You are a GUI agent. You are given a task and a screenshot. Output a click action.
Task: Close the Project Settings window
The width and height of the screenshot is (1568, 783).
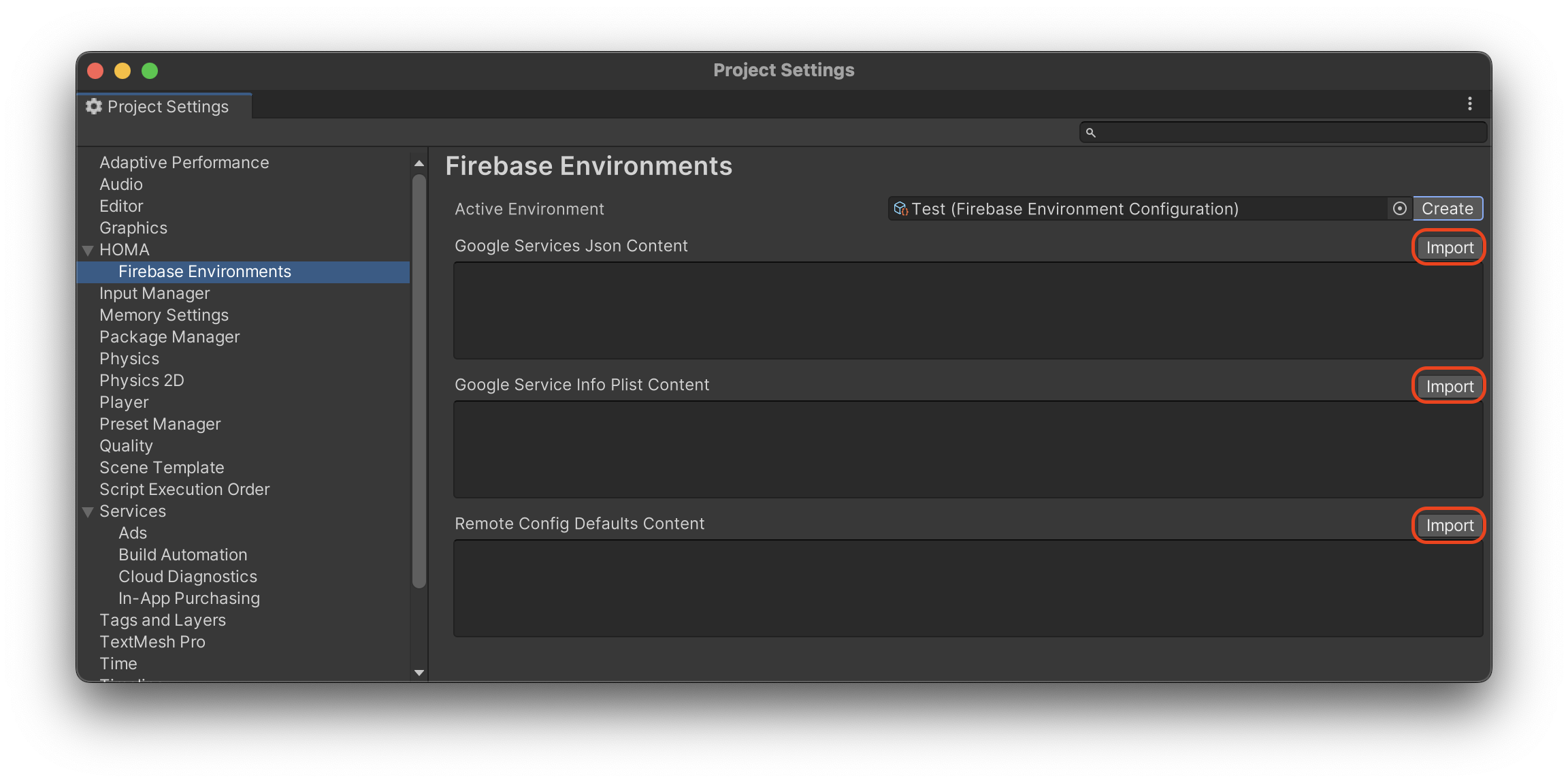(95, 71)
